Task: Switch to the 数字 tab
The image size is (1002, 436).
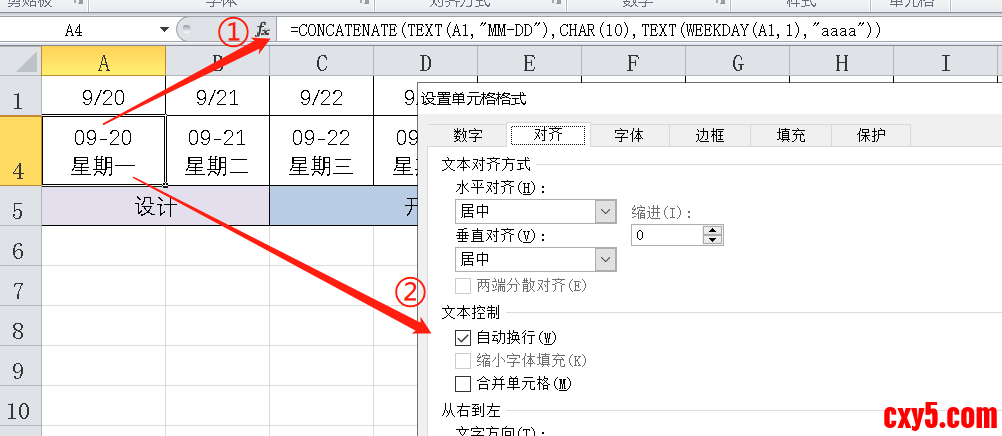Action: point(467,135)
